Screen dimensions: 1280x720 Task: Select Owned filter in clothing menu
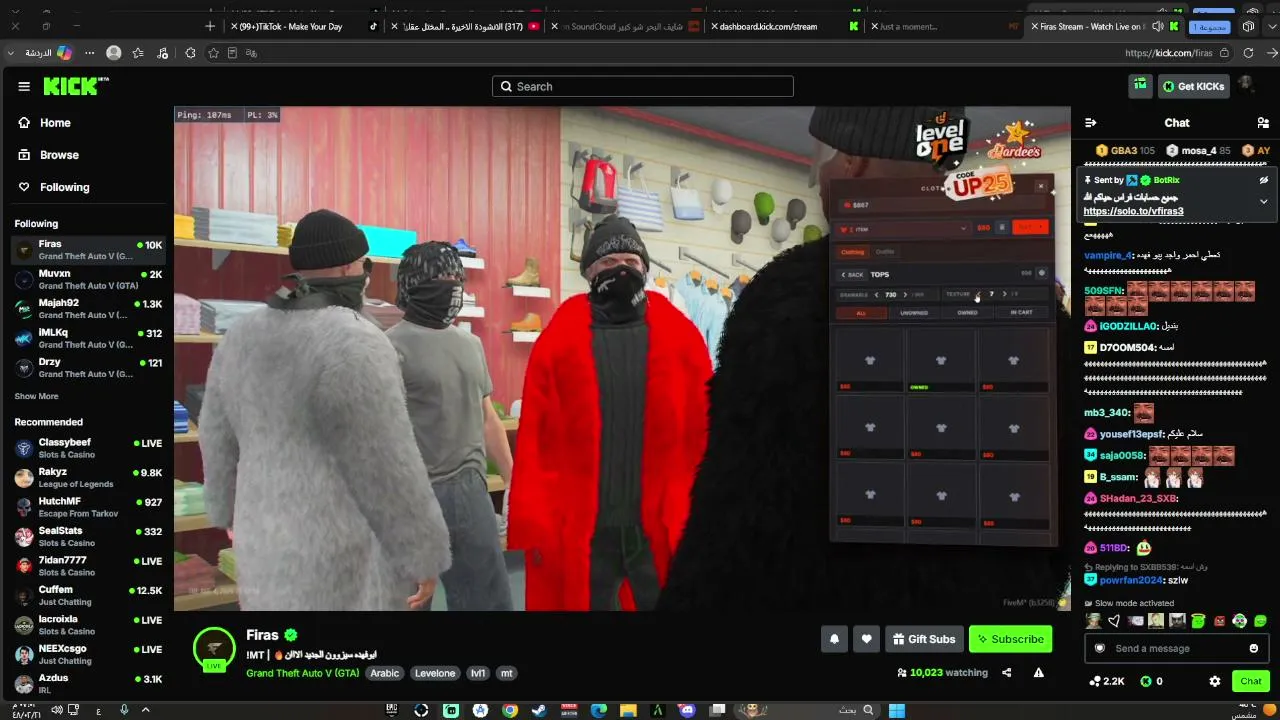[x=967, y=313]
